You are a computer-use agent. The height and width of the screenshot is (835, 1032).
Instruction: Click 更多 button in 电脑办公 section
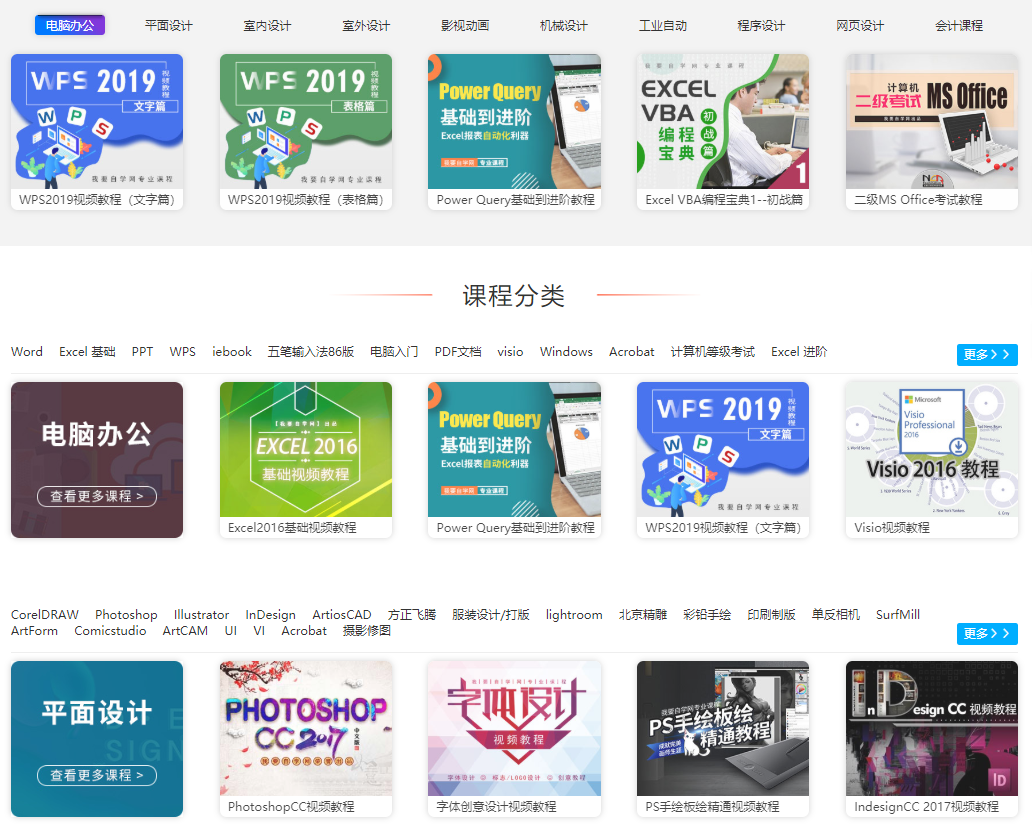pyautogui.click(x=987, y=355)
